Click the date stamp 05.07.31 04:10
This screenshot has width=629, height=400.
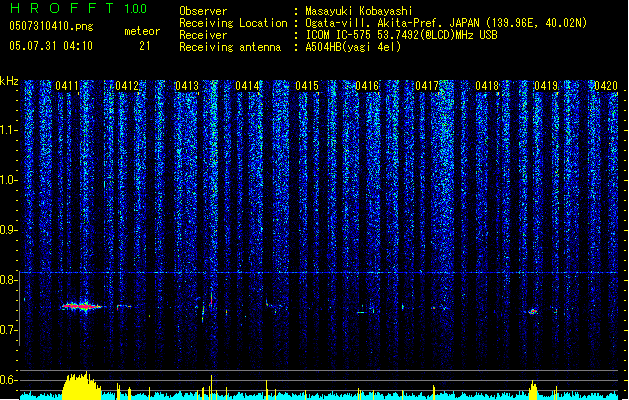tap(51, 46)
